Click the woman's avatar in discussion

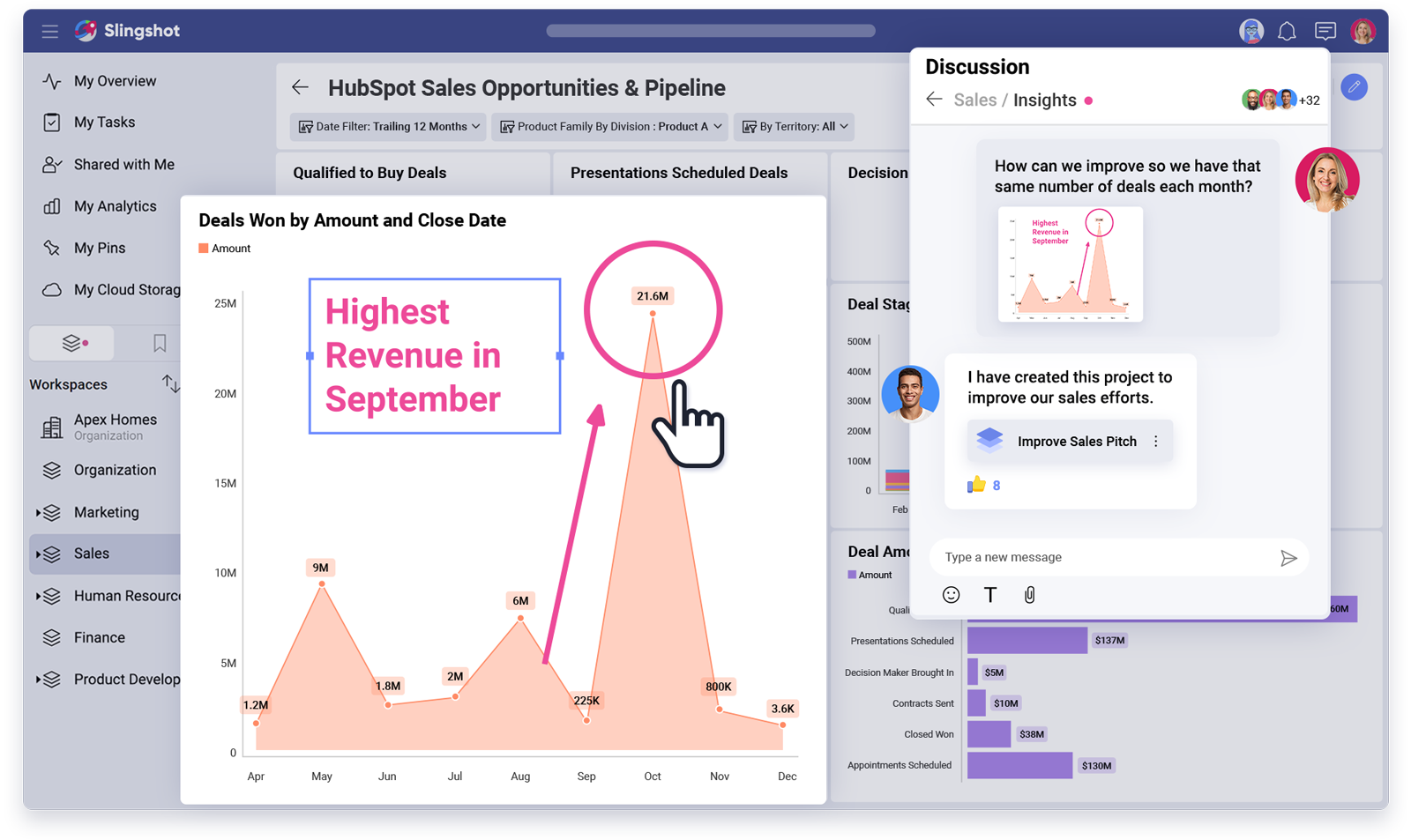coord(1327,180)
